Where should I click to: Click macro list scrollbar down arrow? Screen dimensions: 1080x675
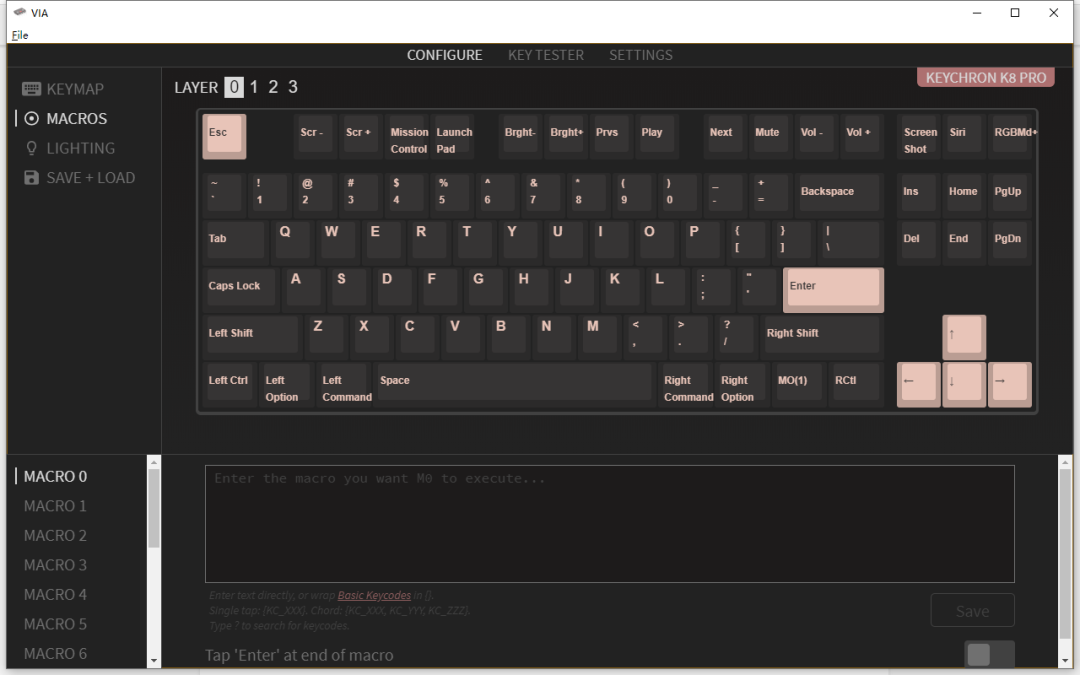click(x=154, y=661)
